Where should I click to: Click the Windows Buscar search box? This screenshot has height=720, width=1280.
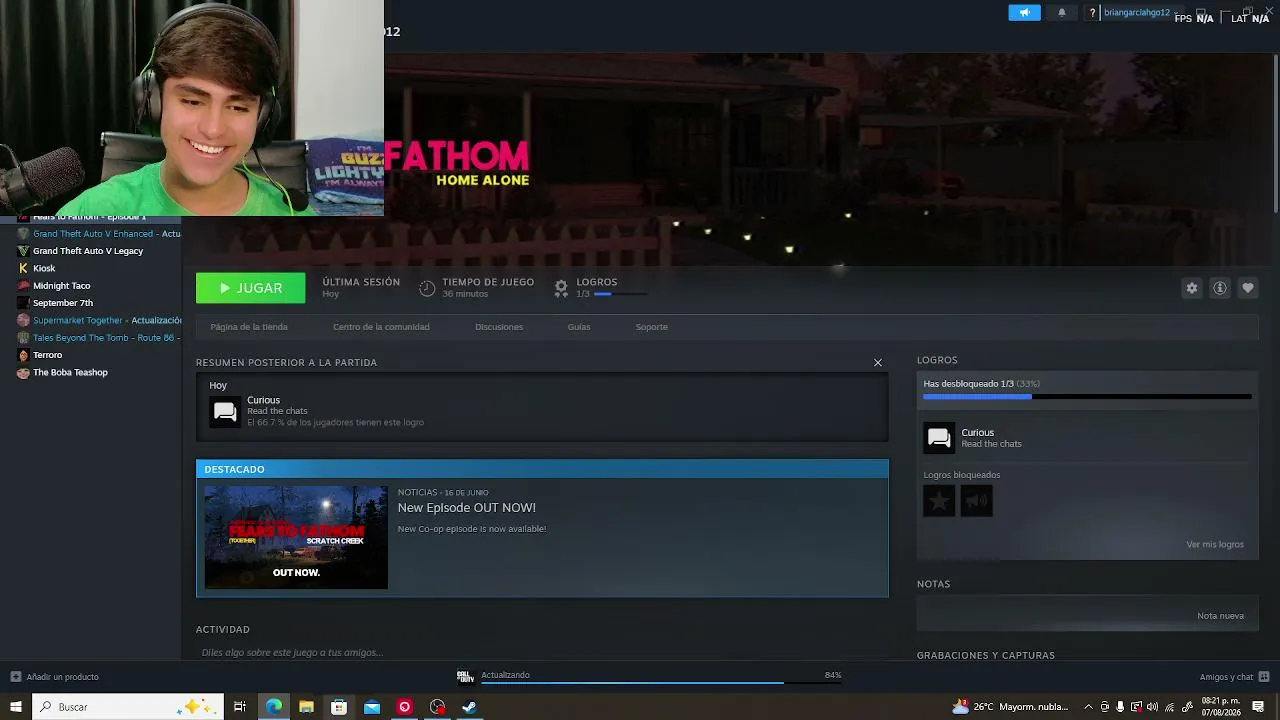coord(128,707)
